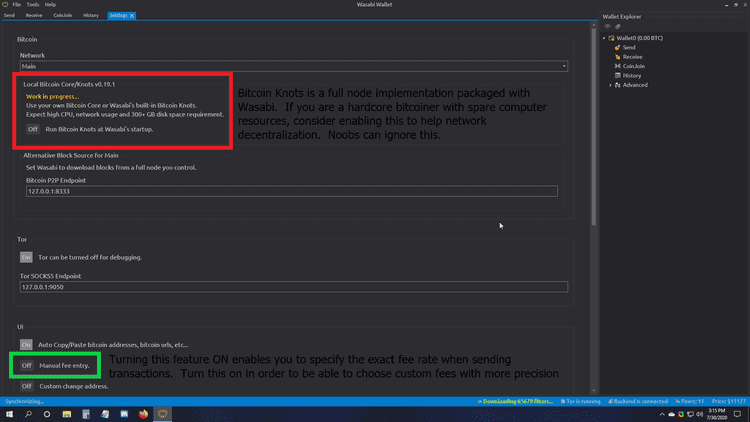Toggle Auto Copy/Paste bitcoin addresses switch

click(x=26, y=344)
